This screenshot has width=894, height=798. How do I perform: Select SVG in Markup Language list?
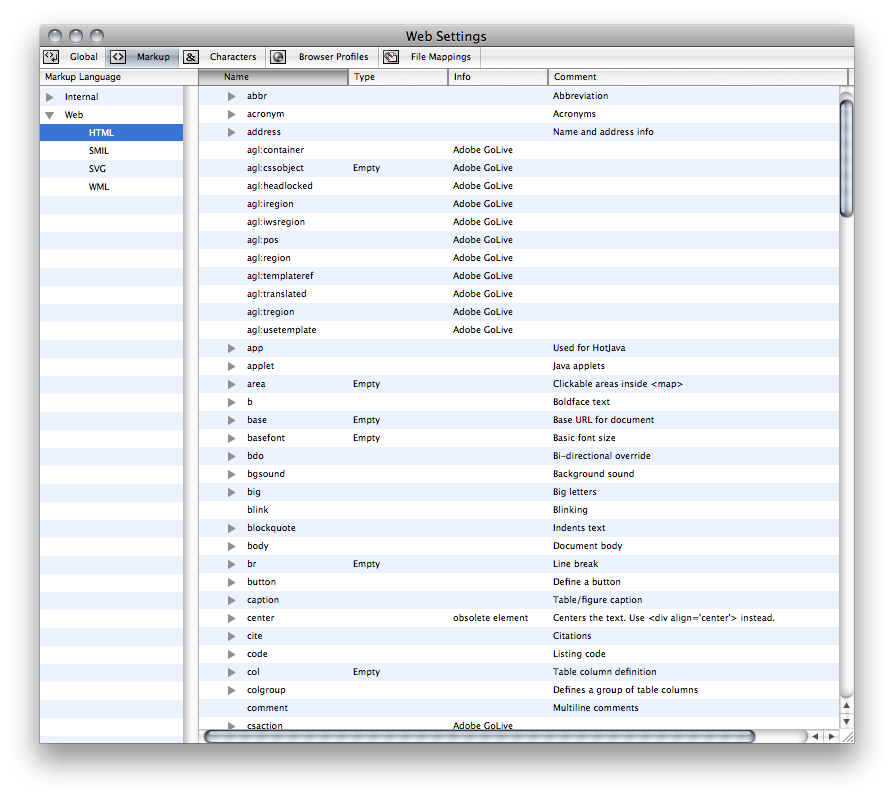pos(97,169)
